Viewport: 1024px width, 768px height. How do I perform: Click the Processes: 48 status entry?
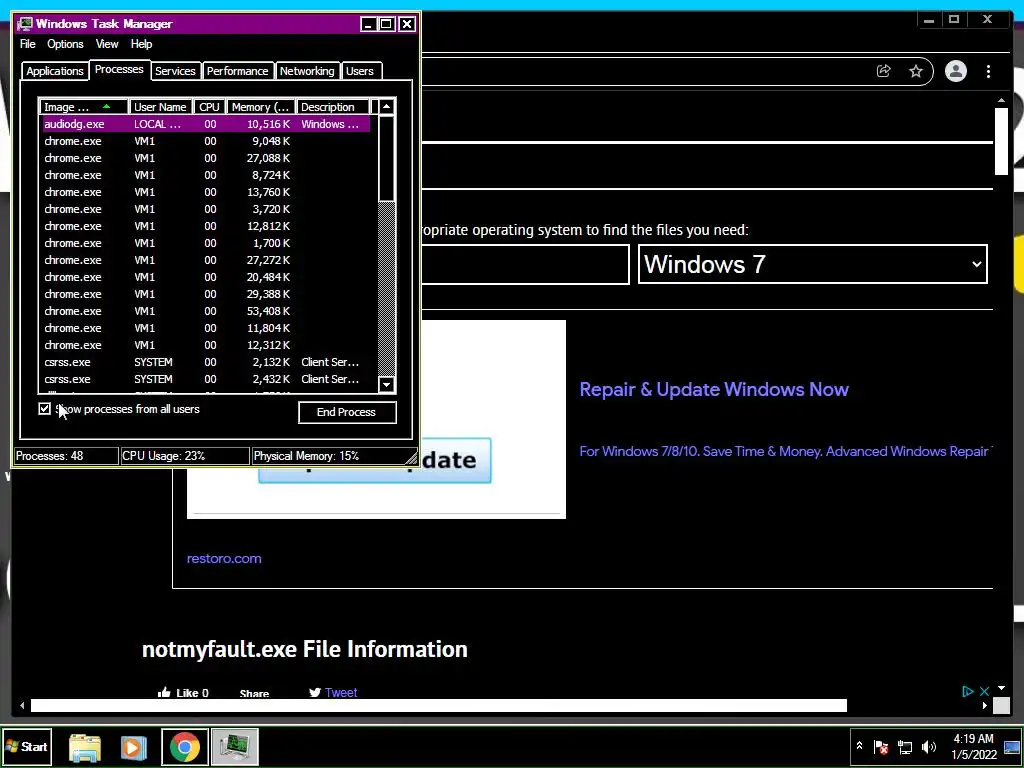click(66, 456)
